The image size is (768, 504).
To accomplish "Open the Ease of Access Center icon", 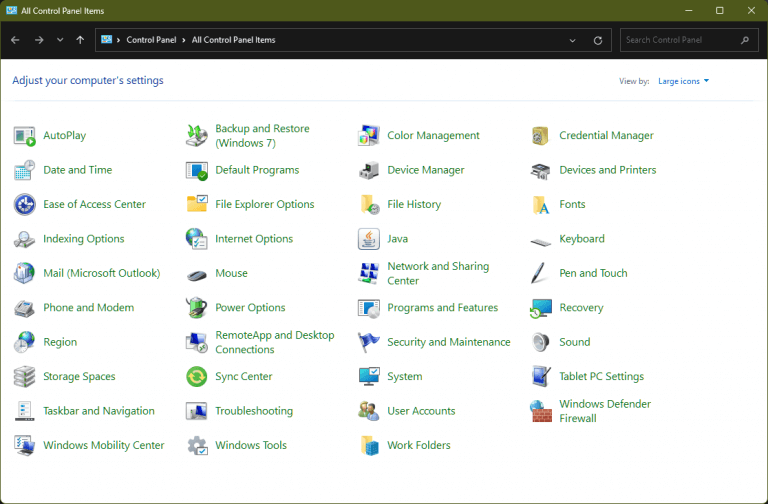I will pos(24,204).
